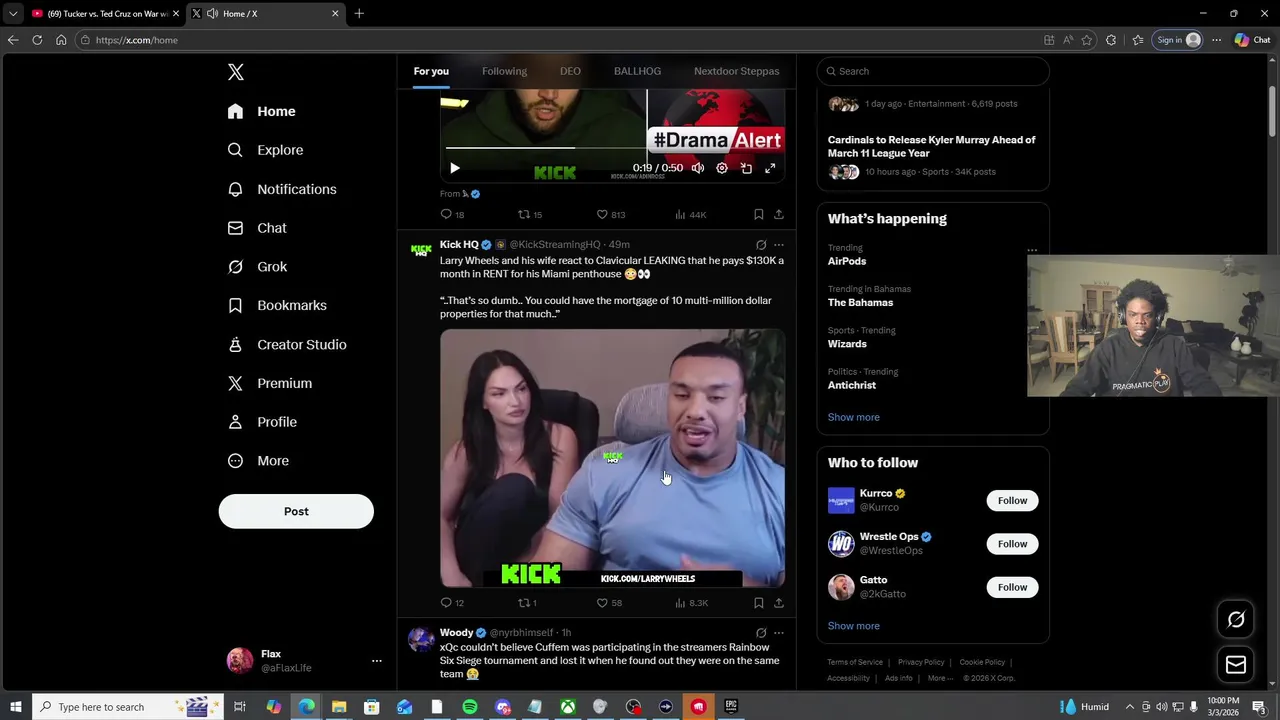Screen dimensions: 1280x720
Task: View analytics for Kick HQ post 8.3K
Action: [691, 603]
